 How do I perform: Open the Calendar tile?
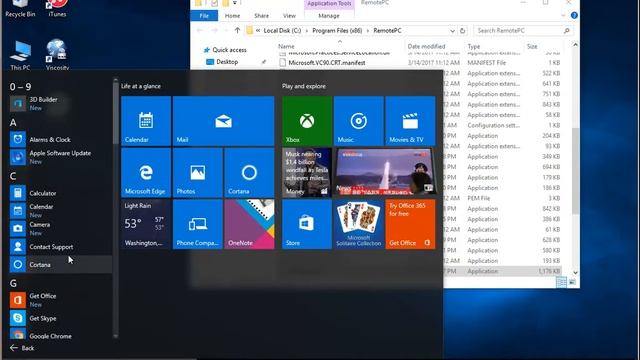click(x=146, y=121)
